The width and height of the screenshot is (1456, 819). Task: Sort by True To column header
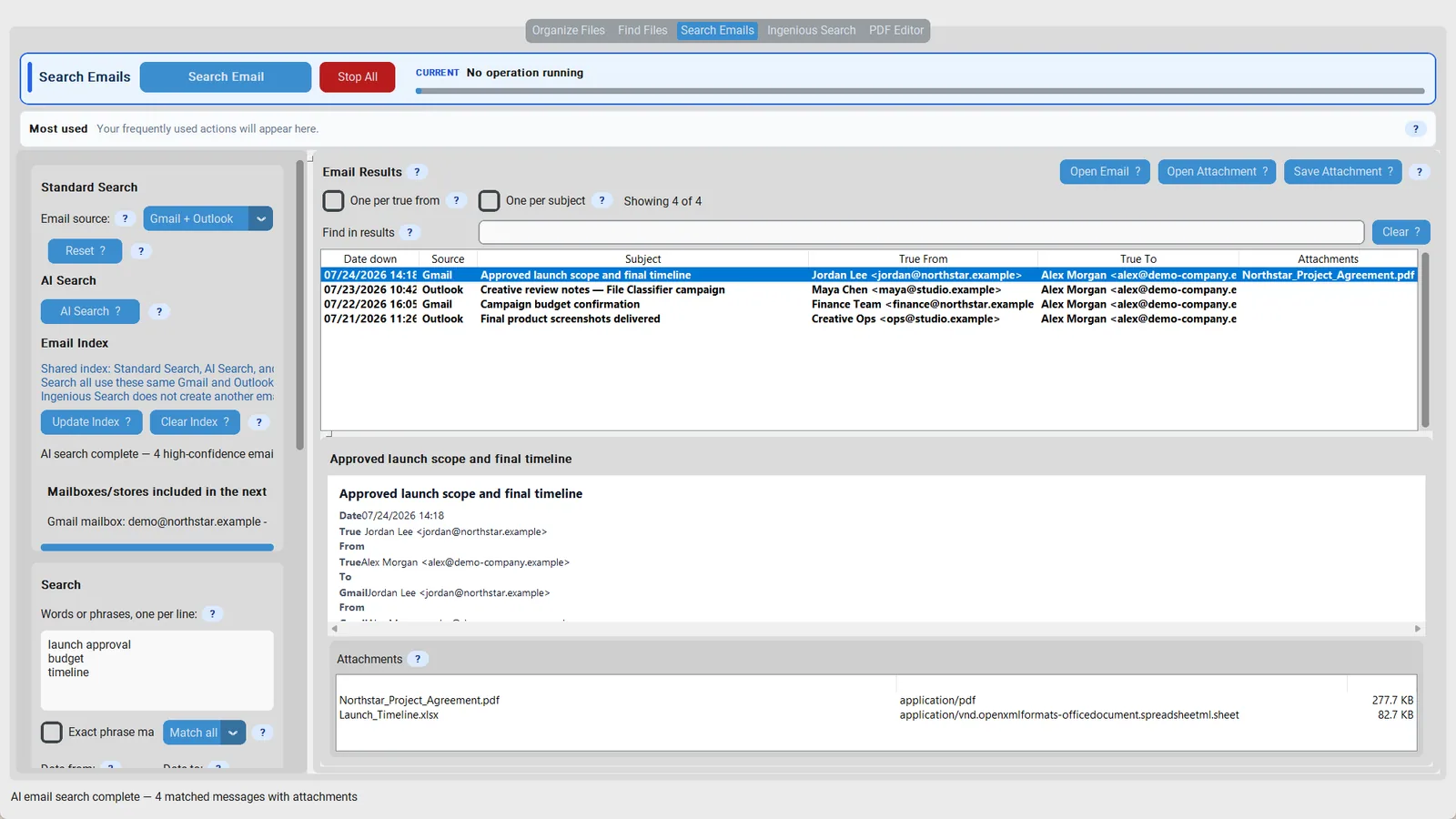point(1138,259)
